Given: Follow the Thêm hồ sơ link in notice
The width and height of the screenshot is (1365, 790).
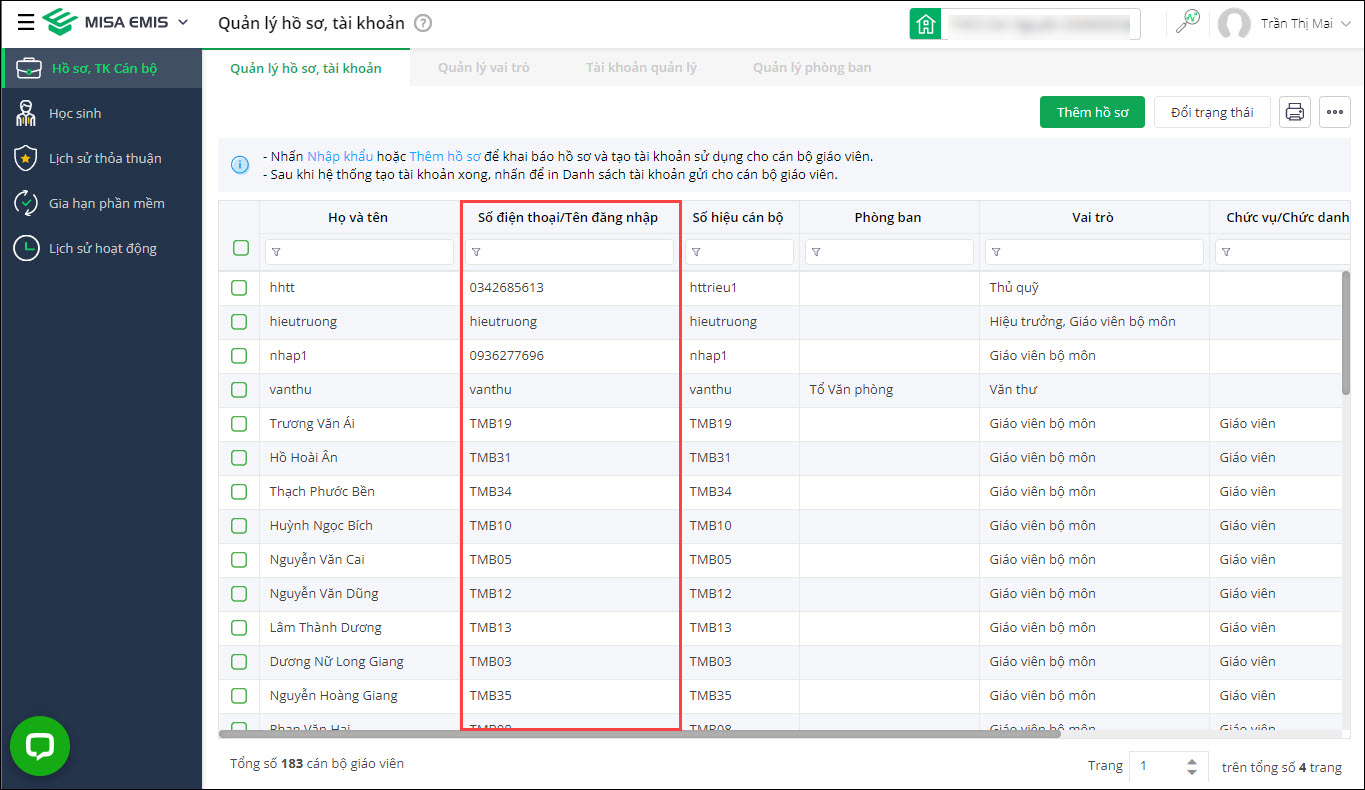Looking at the screenshot, I should (x=445, y=157).
